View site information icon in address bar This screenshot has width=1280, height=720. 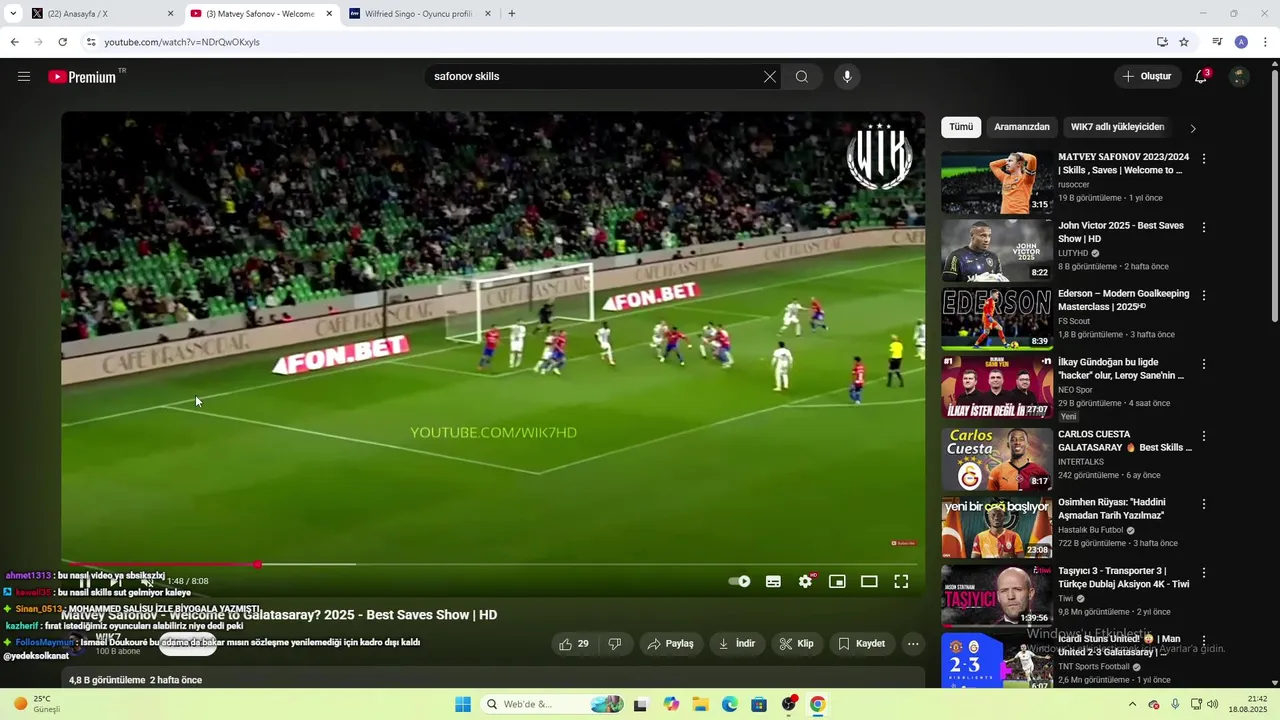(91, 42)
